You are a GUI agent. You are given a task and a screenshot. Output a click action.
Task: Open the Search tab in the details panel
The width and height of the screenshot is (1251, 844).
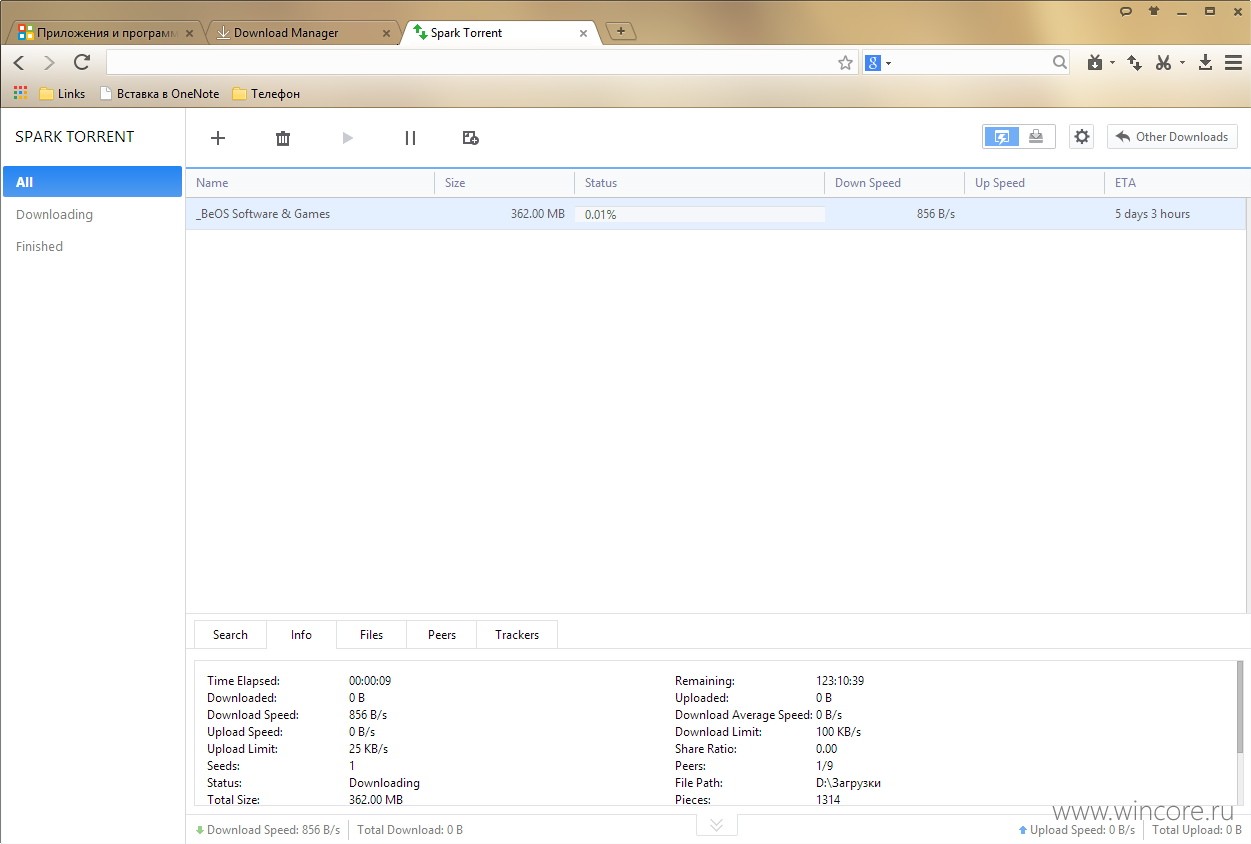pos(230,635)
